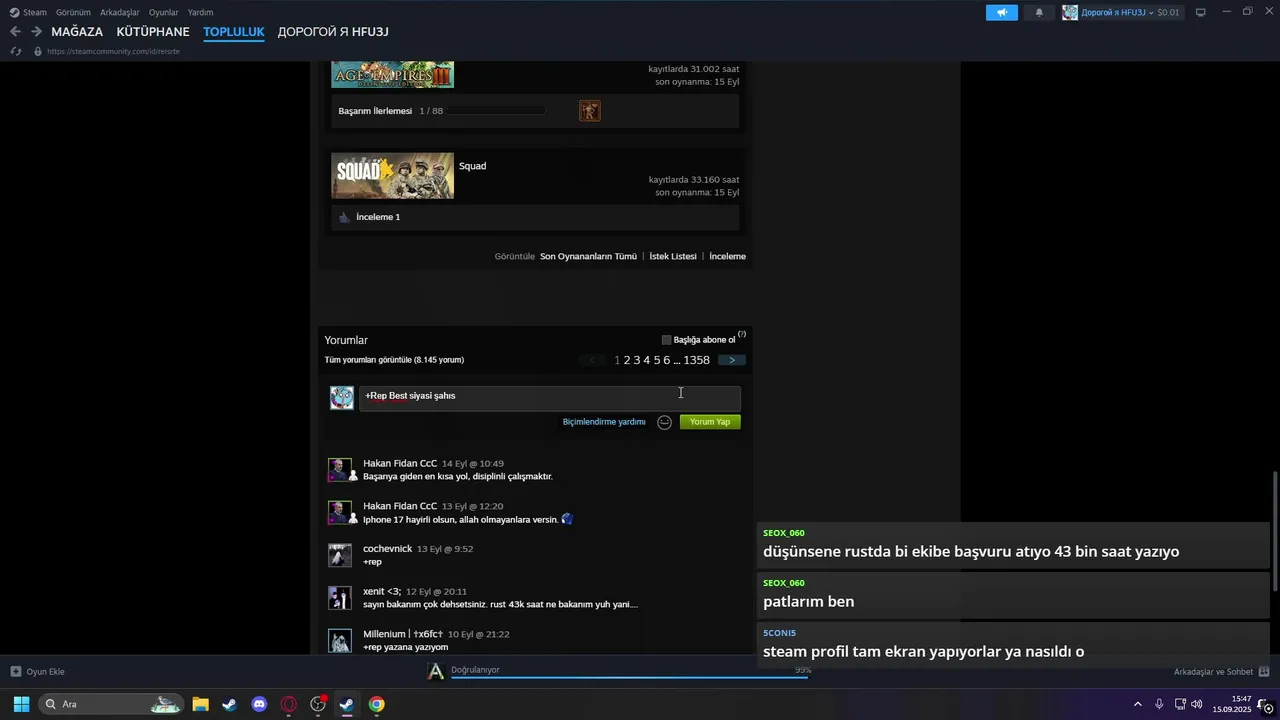Viewport: 1280px width, 720px height.
Task: Post comment with Yorum Yap button
Action: (710, 422)
